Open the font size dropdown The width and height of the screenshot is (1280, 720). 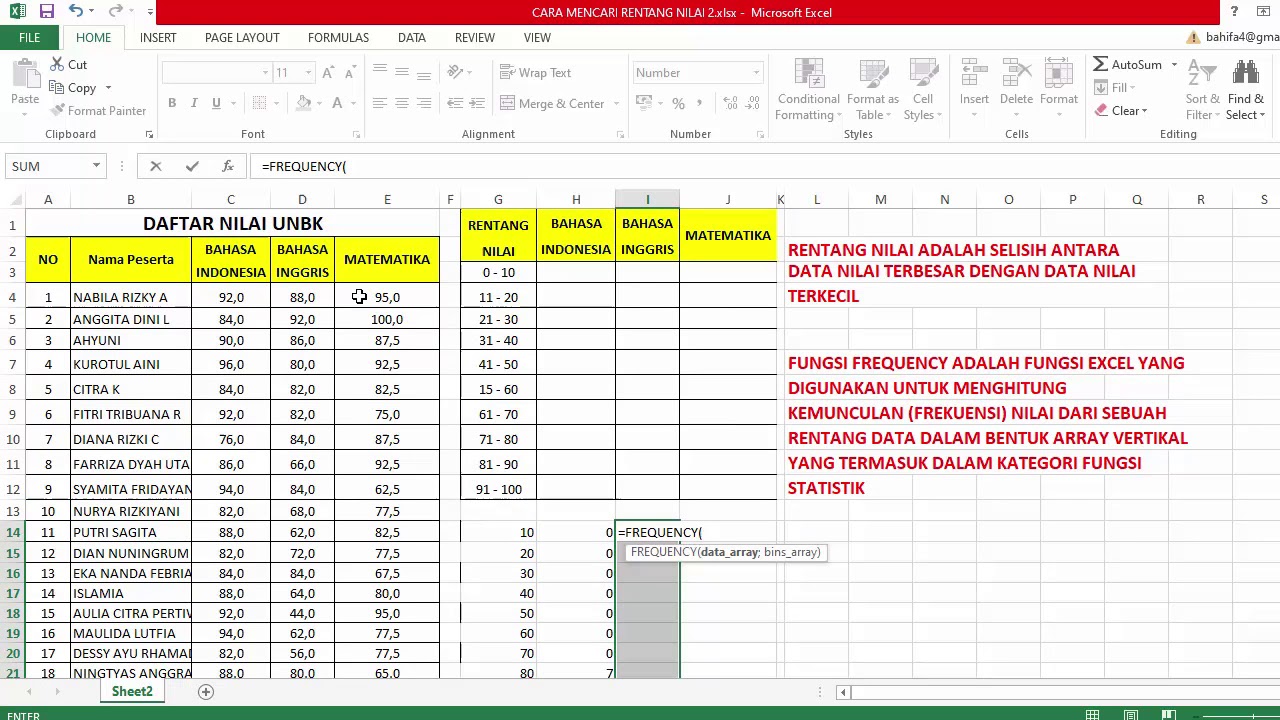(x=308, y=73)
